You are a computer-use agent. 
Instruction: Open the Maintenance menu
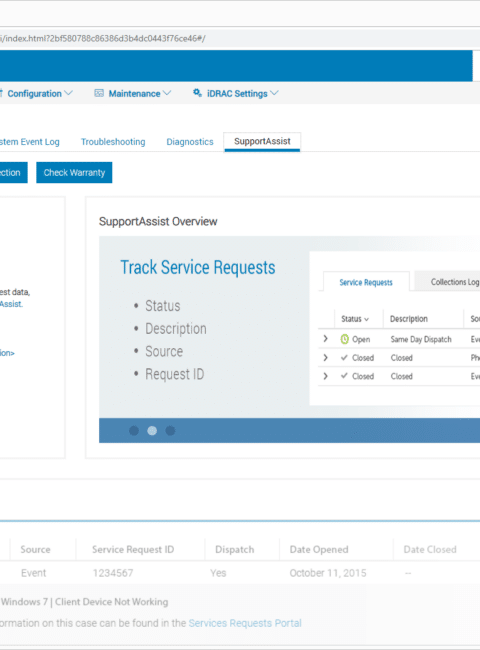point(133,94)
